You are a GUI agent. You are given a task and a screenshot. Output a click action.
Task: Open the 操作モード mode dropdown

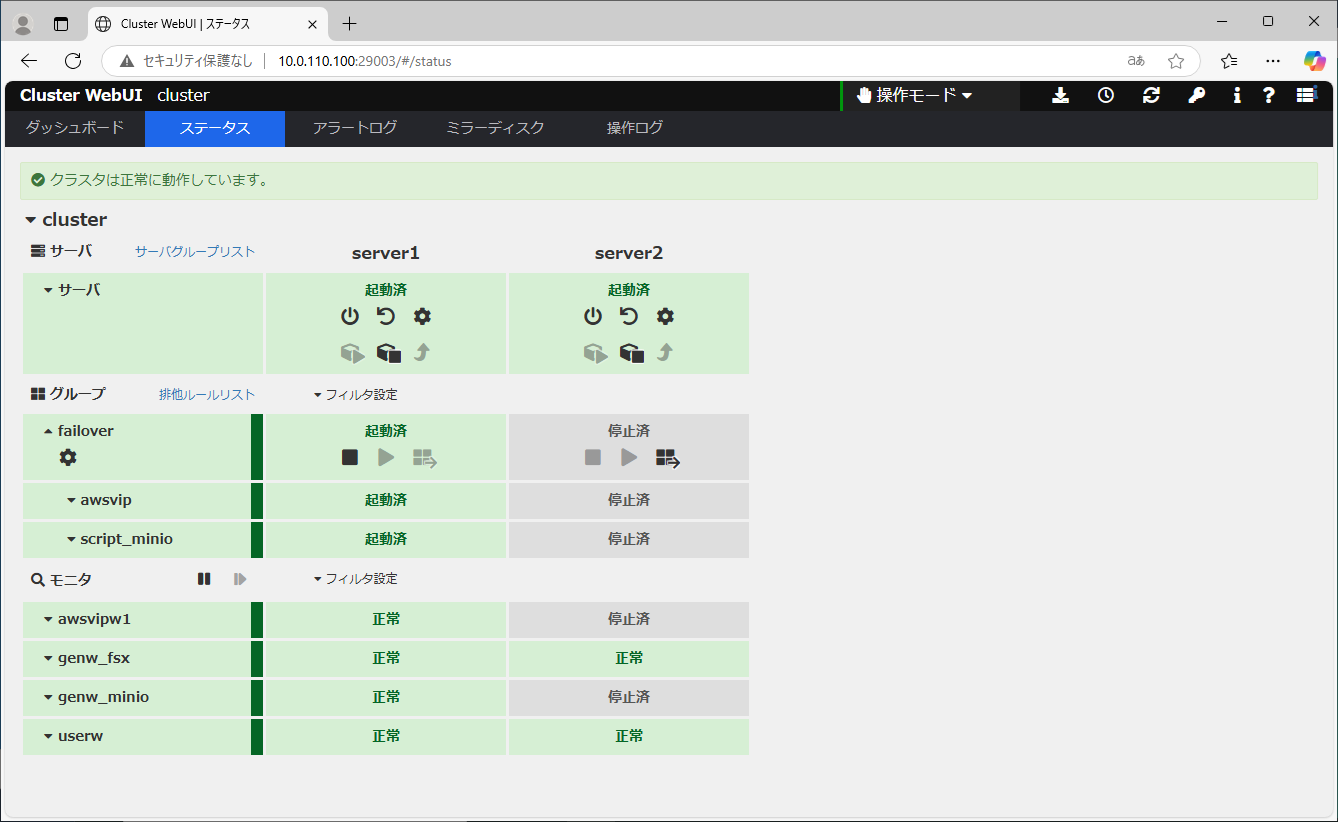click(x=915, y=96)
